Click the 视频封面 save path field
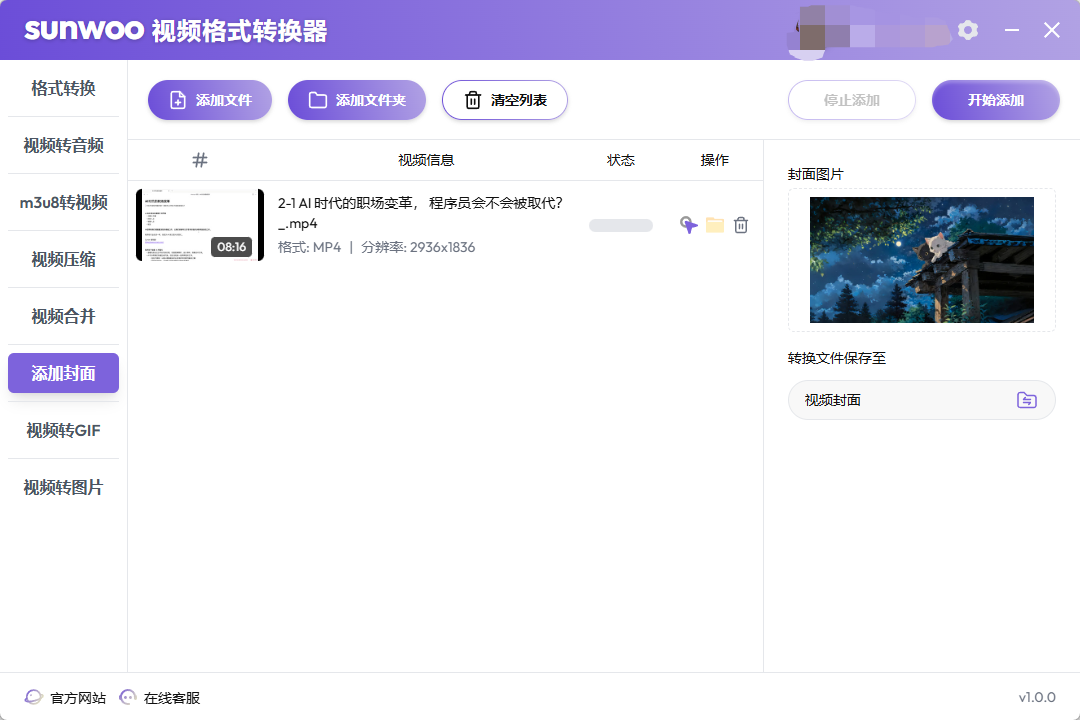Viewport: 1080px width, 720px height. [922, 400]
